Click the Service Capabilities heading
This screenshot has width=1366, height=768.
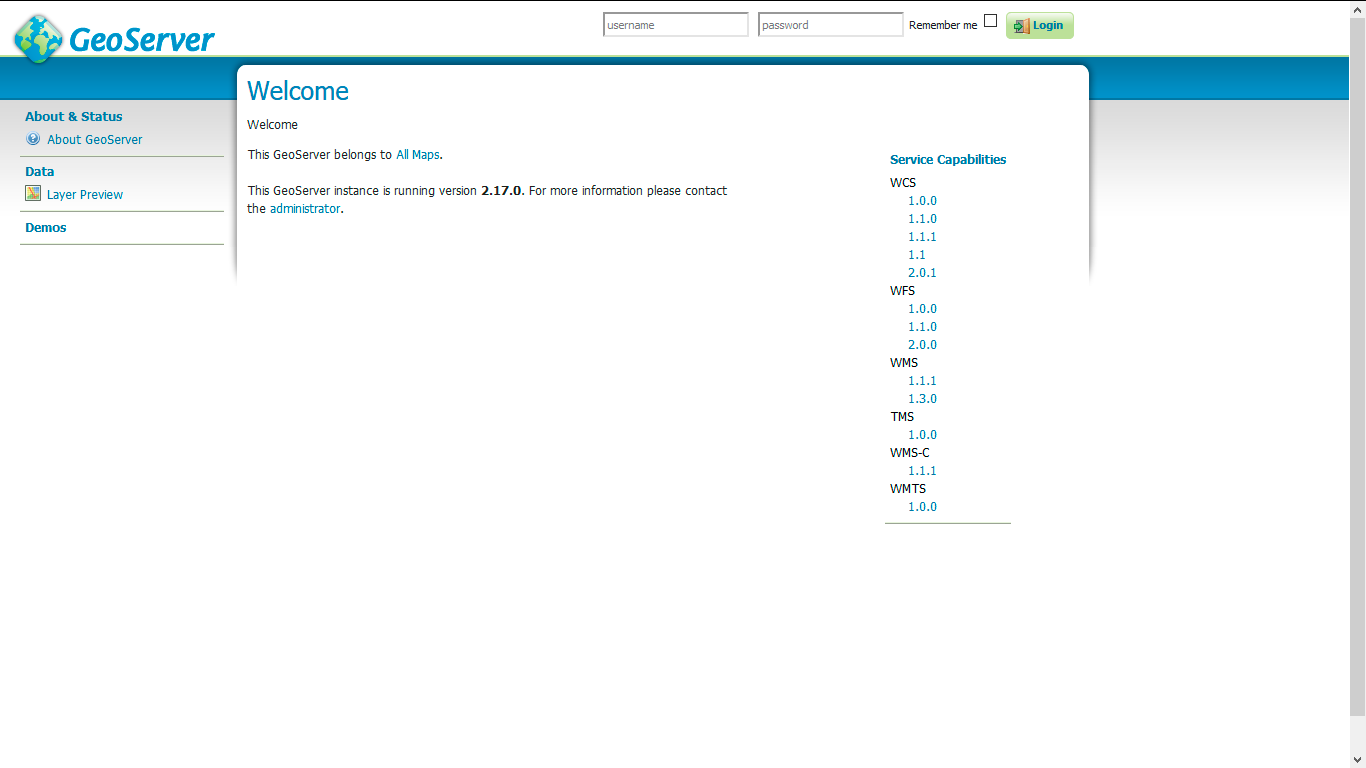coord(948,160)
